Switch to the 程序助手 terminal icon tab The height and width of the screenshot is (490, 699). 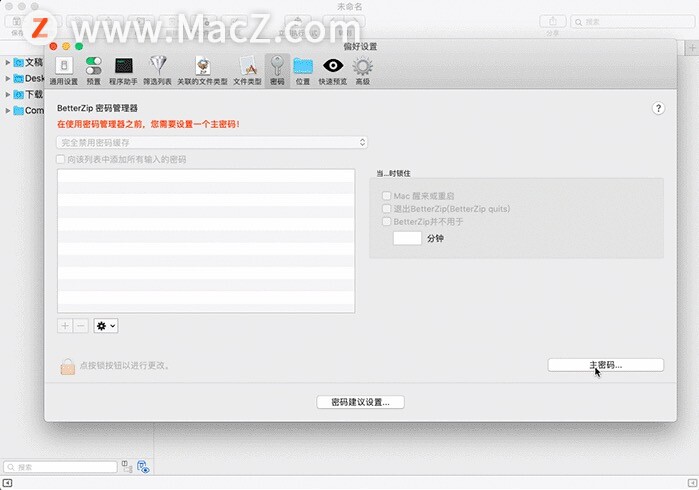coord(123,71)
